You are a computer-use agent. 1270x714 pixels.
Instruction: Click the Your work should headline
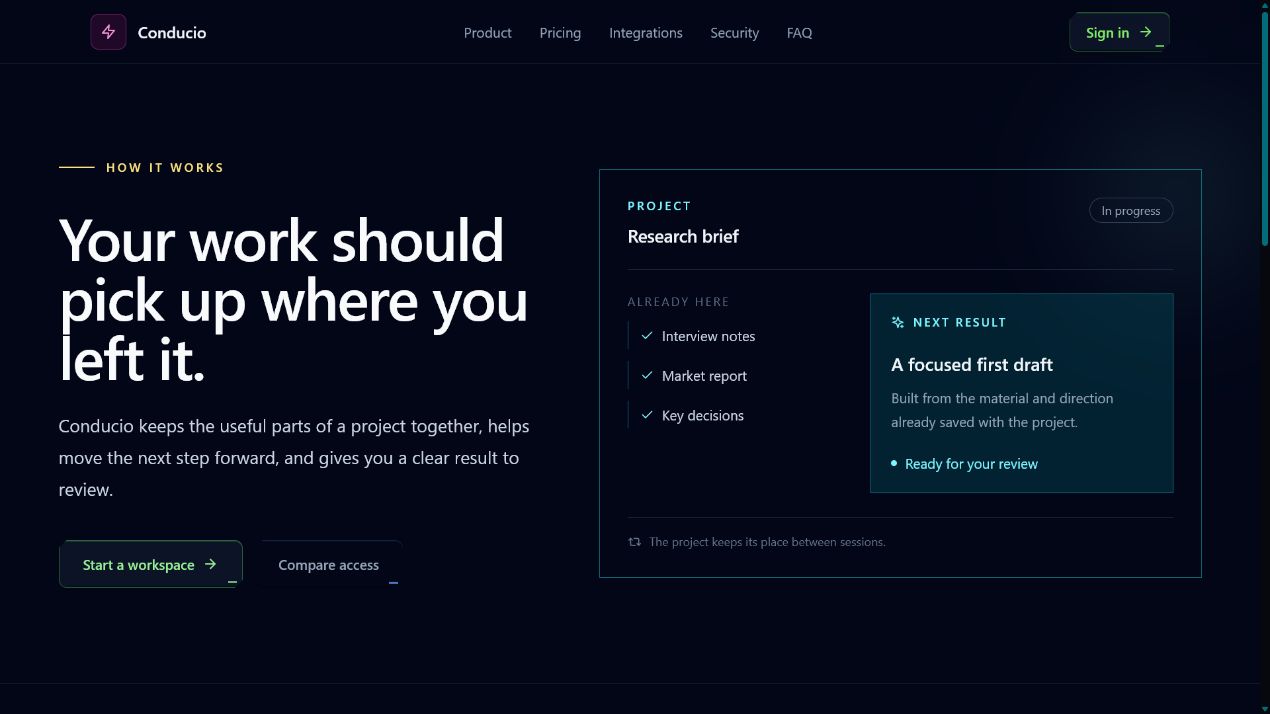[x=294, y=300]
